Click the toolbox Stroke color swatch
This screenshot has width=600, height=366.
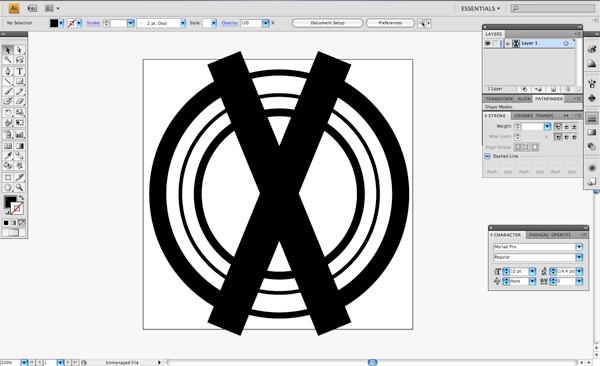(x=17, y=208)
